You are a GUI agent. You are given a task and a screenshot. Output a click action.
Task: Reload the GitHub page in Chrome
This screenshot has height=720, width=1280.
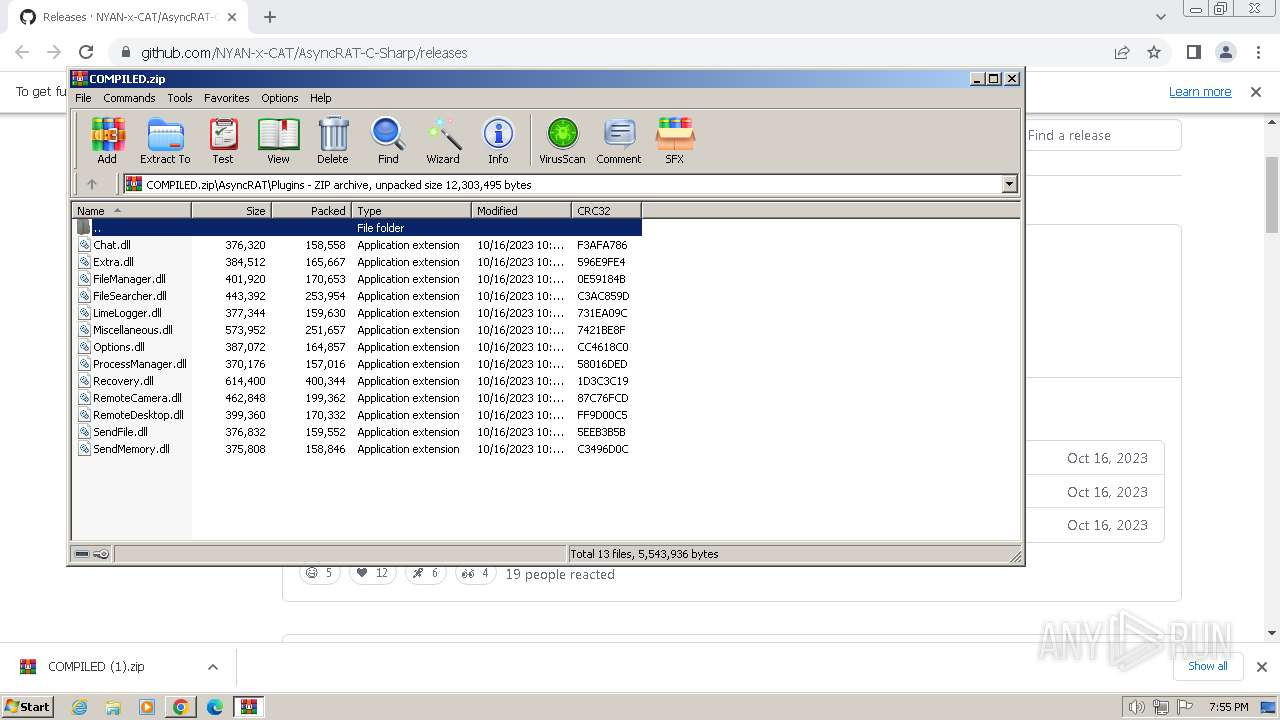point(86,52)
